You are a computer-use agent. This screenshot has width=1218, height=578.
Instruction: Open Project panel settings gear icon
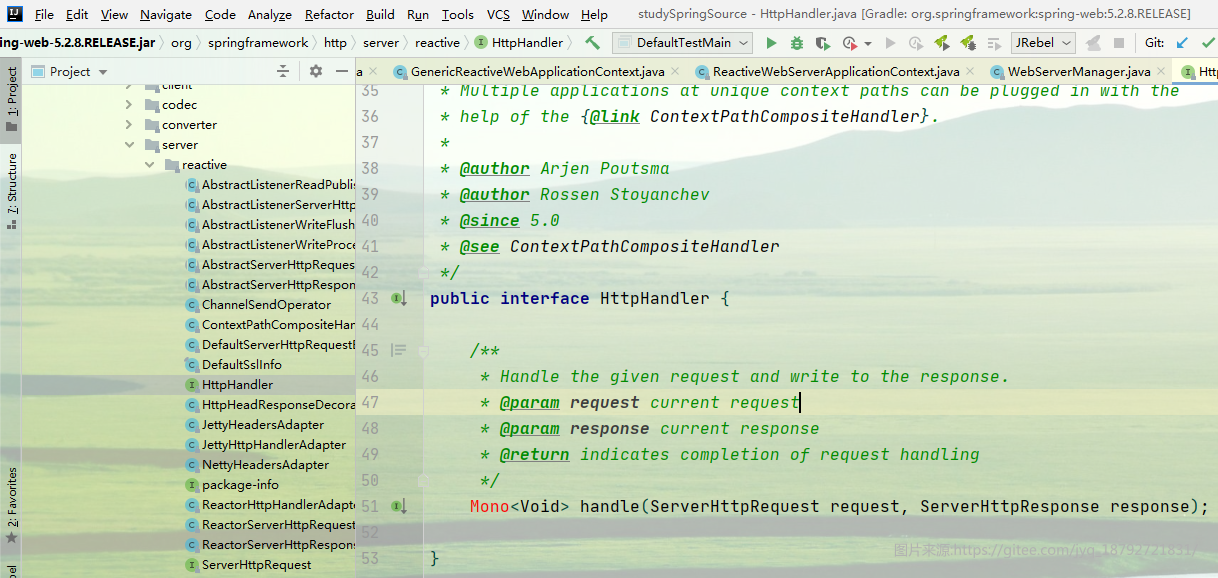pos(316,71)
